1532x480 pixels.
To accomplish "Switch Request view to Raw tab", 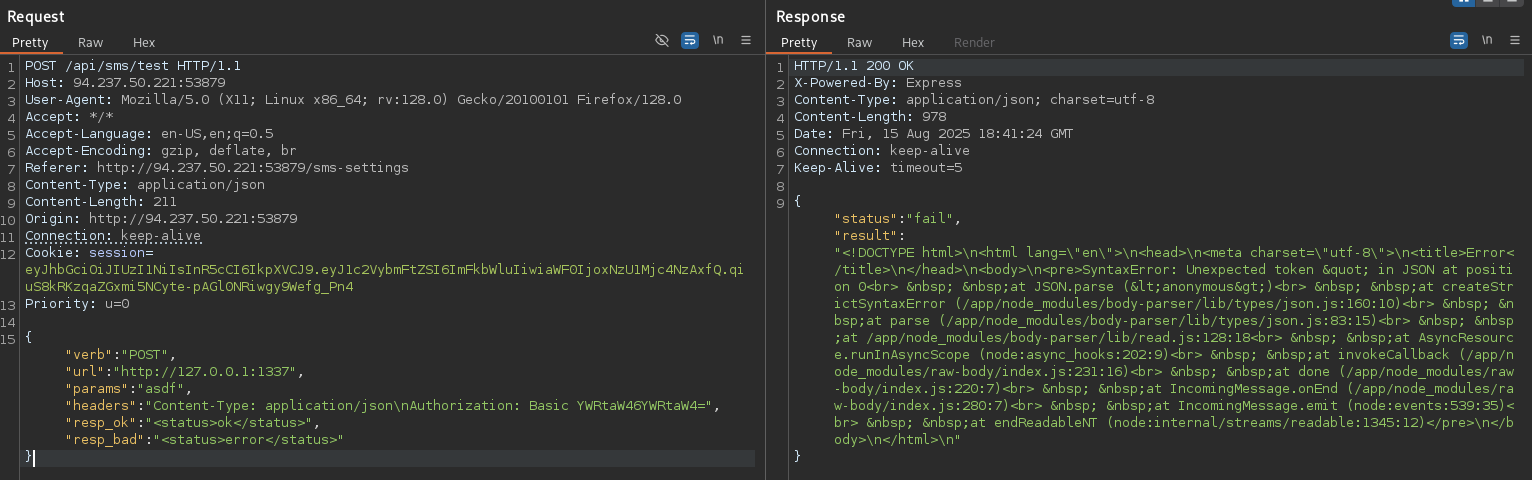I will tap(91, 43).
